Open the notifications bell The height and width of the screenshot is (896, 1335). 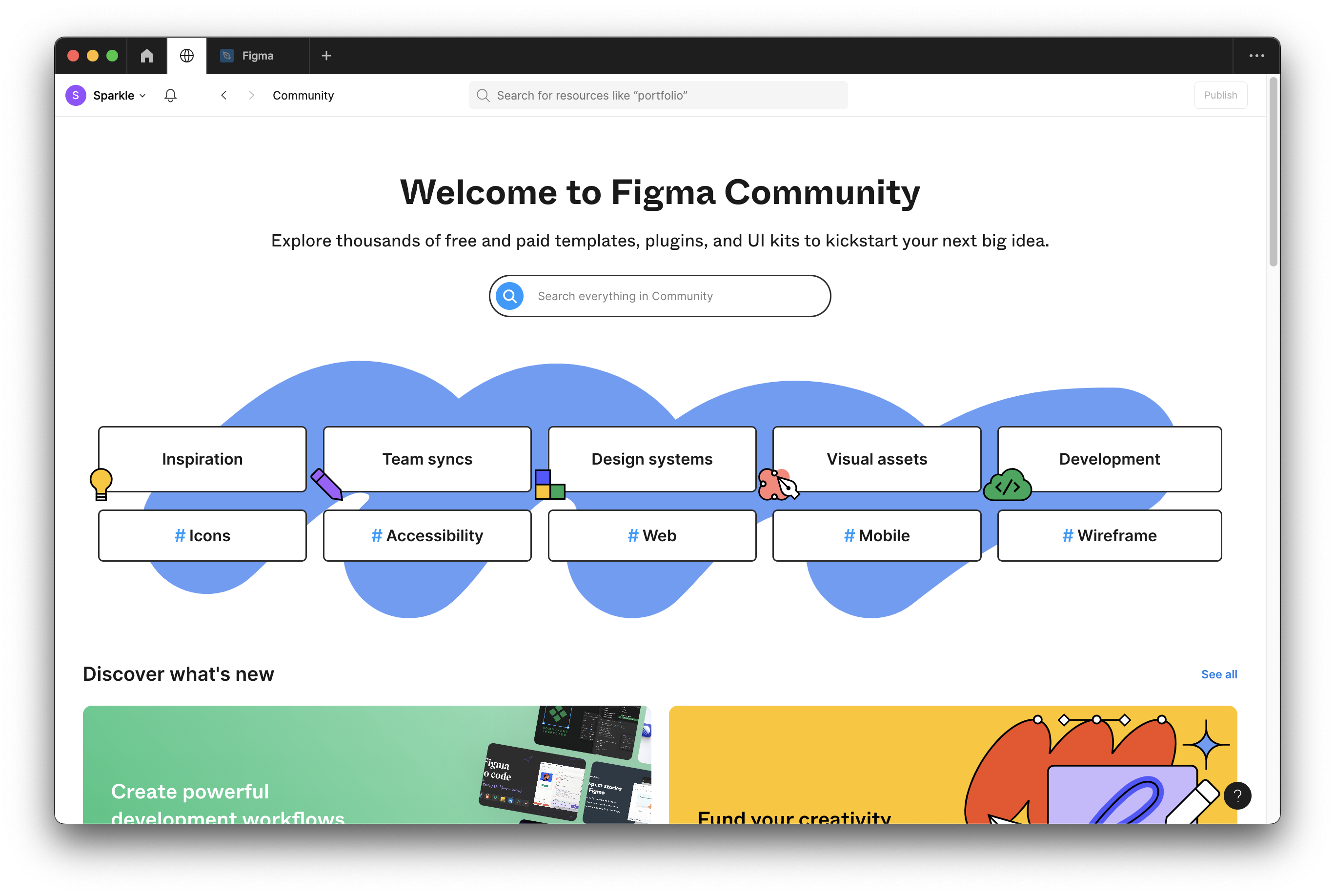click(x=170, y=96)
